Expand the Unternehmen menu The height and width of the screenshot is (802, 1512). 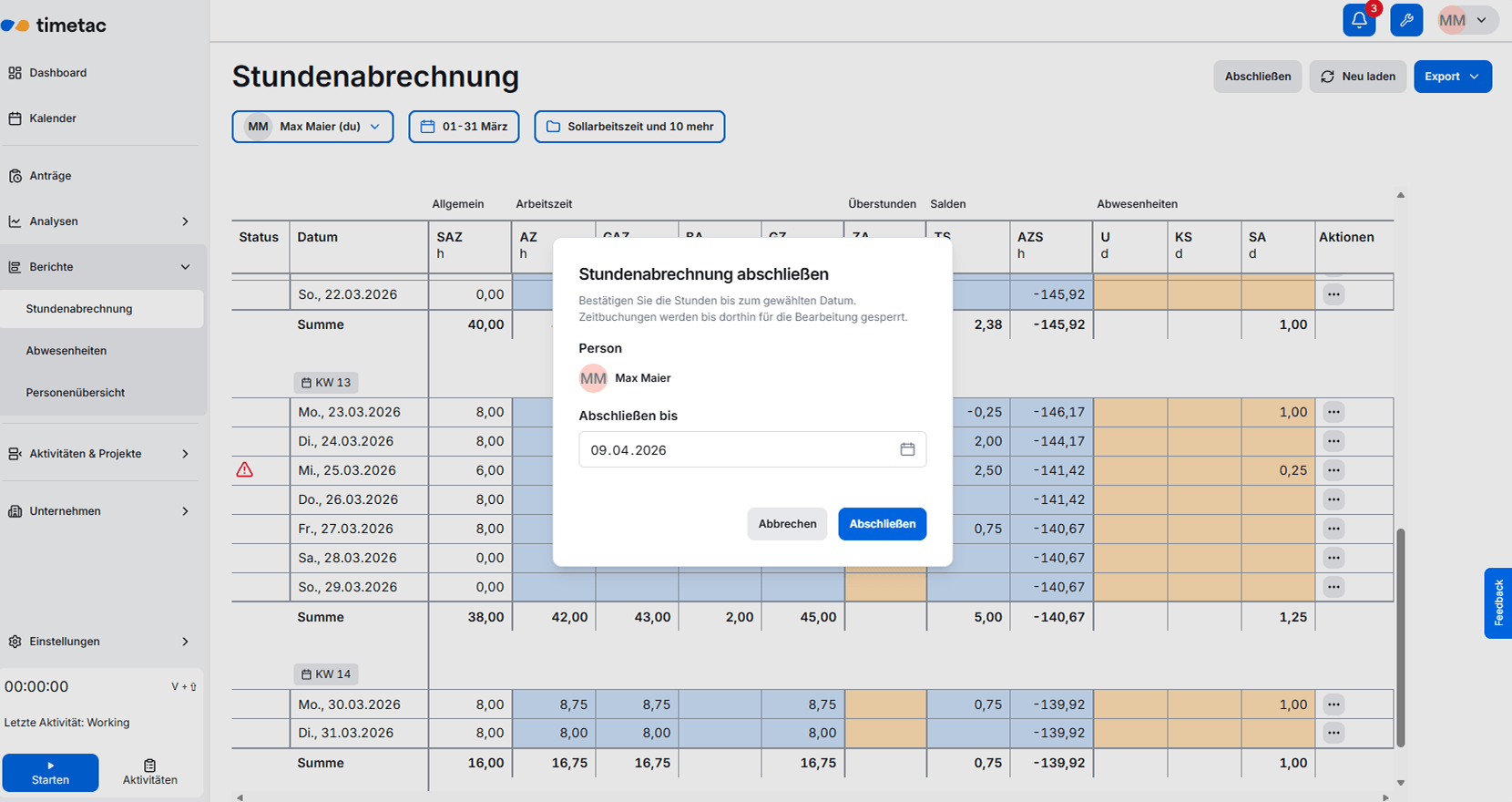(x=102, y=511)
